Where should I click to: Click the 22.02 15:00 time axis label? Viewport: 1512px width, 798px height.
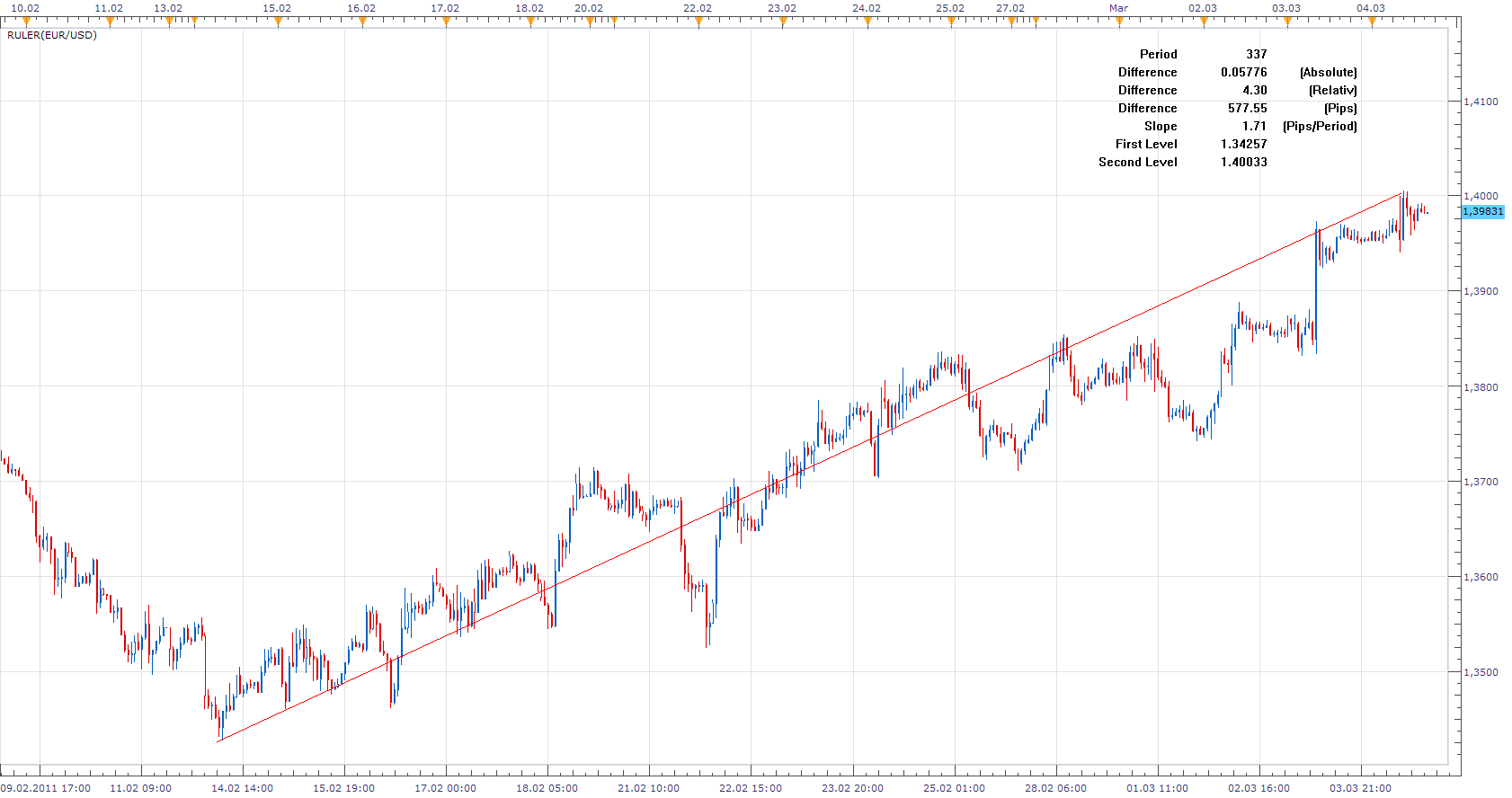coord(751,788)
